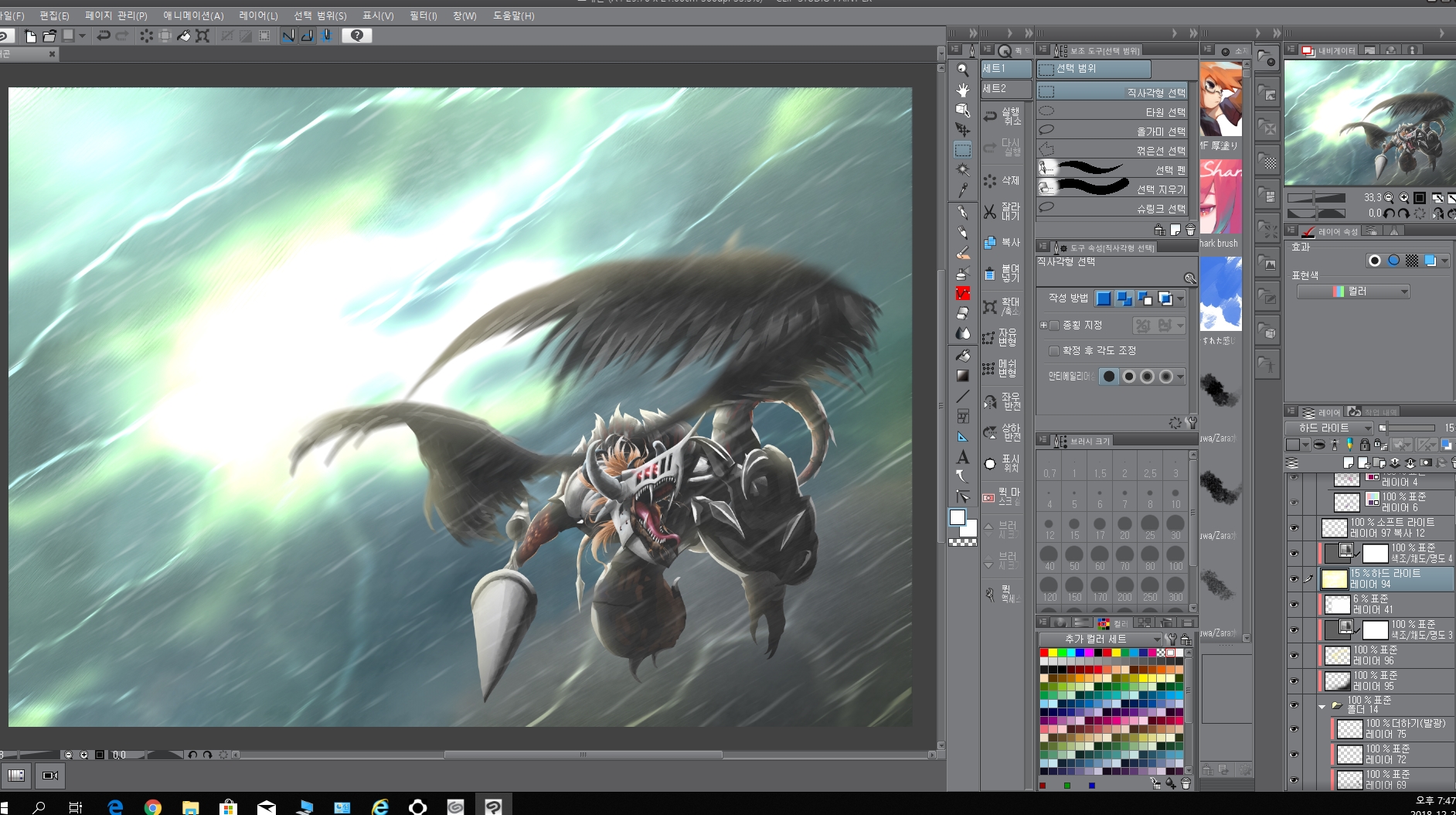This screenshot has height=815, width=1456.
Task: Click navigator preview thumbnail
Action: 1369,121
